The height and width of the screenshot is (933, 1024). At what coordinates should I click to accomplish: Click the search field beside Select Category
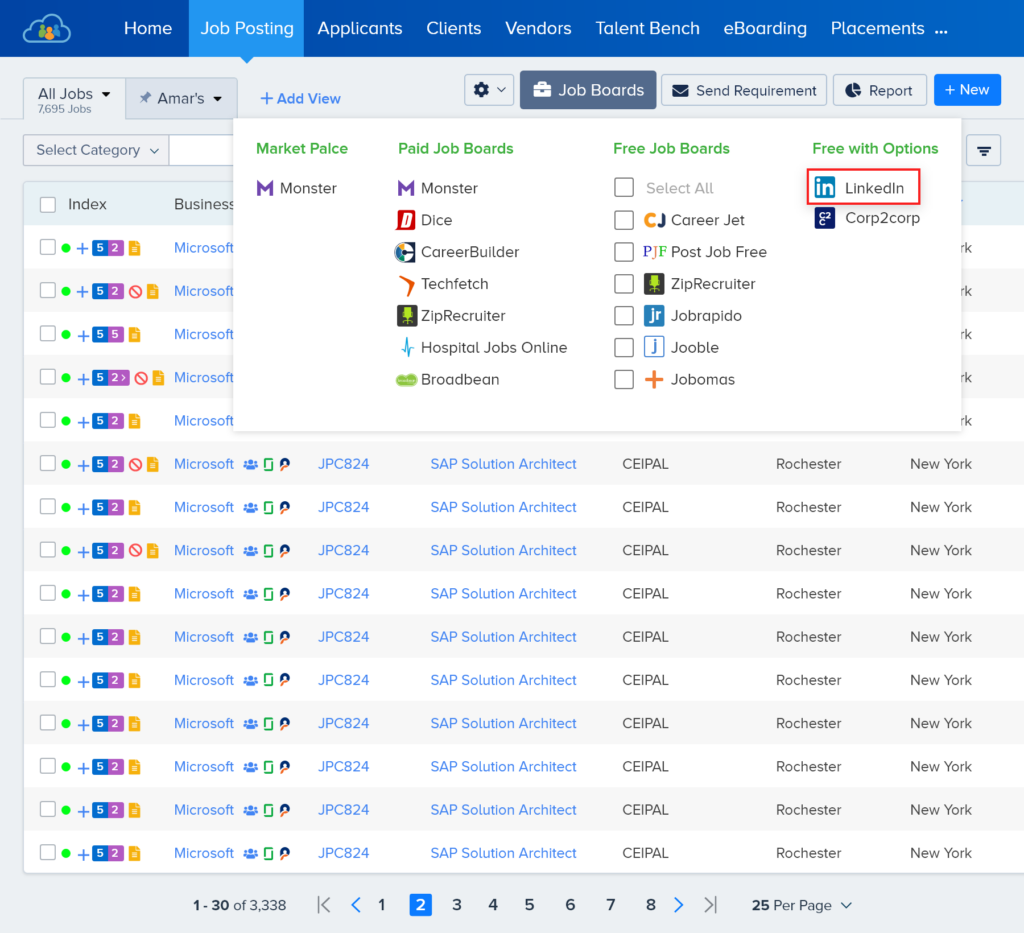[x=201, y=150]
